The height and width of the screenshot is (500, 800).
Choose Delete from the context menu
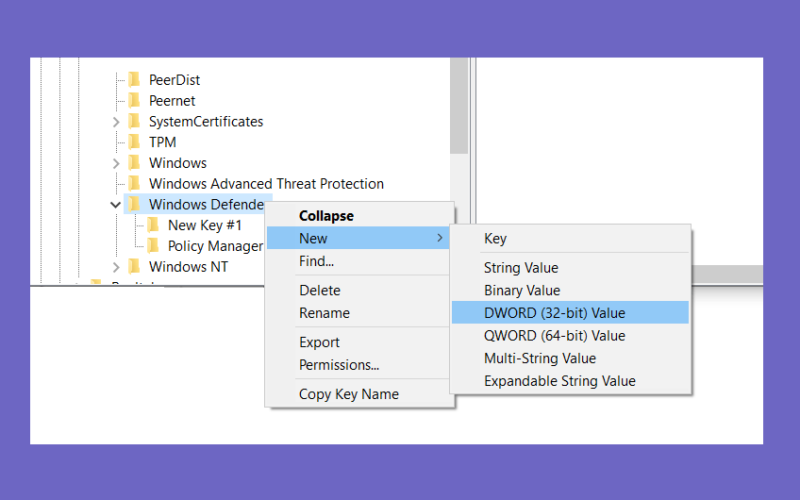(x=359, y=290)
